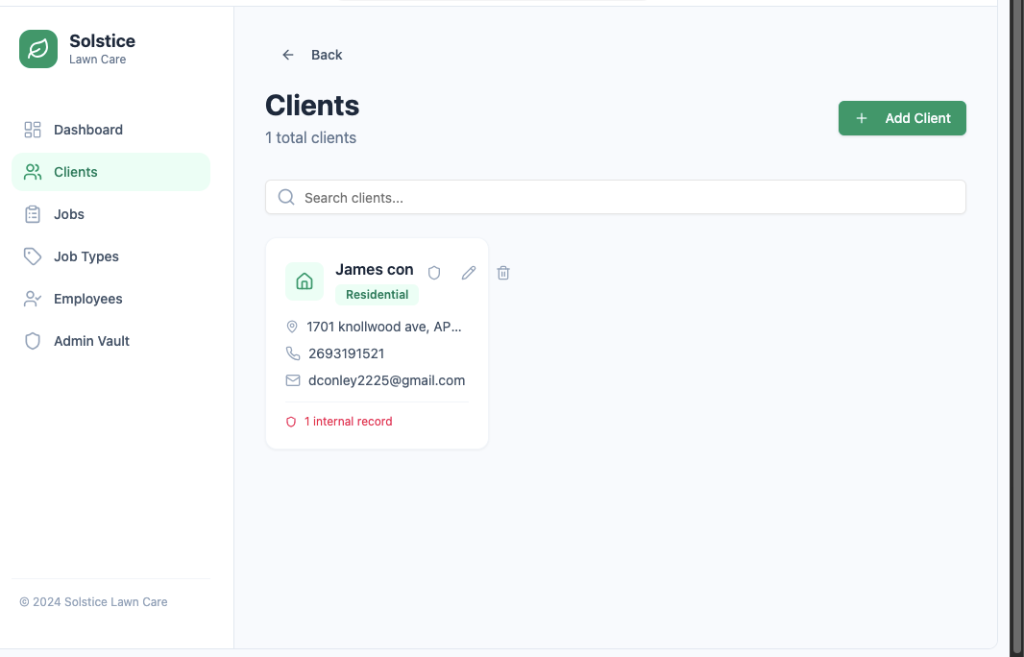Click the phone number 2693191521
Viewport: 1024px width, 657px height.
[346, 353]
